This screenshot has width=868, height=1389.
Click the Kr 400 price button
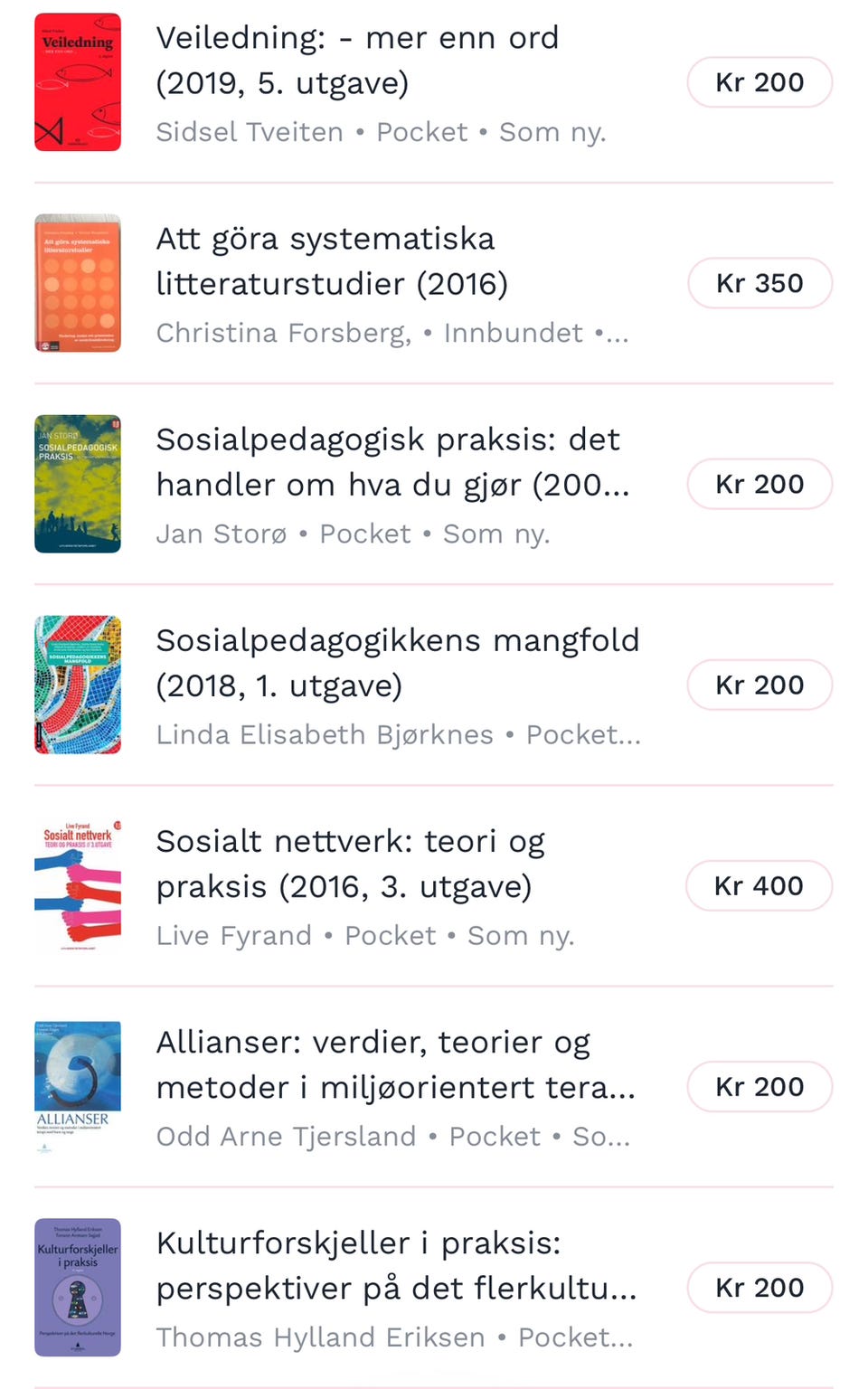759,885
